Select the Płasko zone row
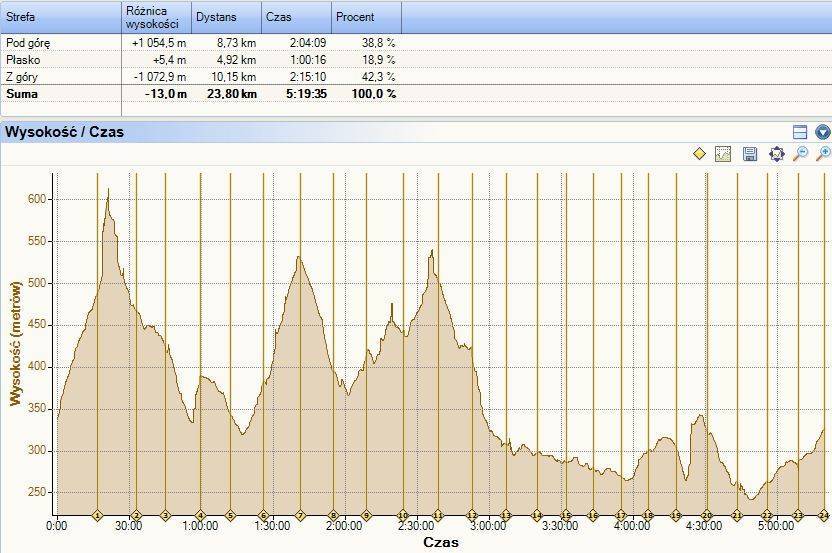832x553 pixels. 200,60
